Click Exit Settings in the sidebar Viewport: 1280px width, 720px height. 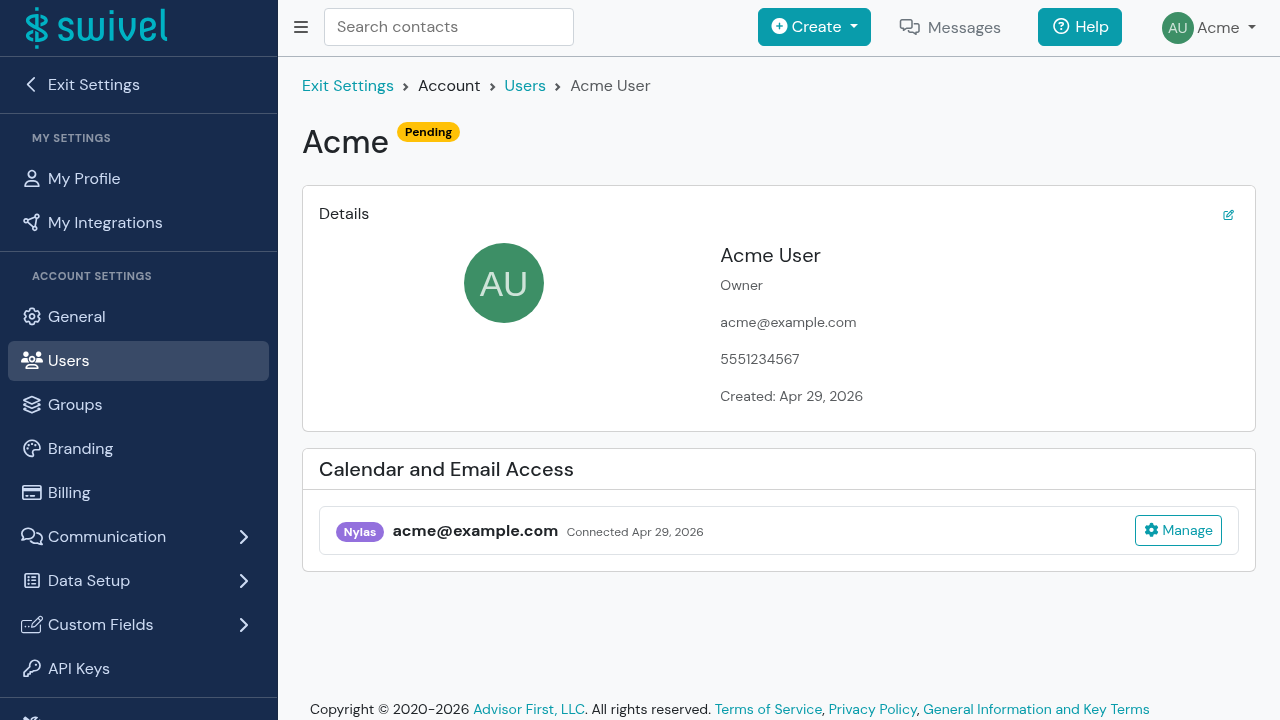pos(138,85)
